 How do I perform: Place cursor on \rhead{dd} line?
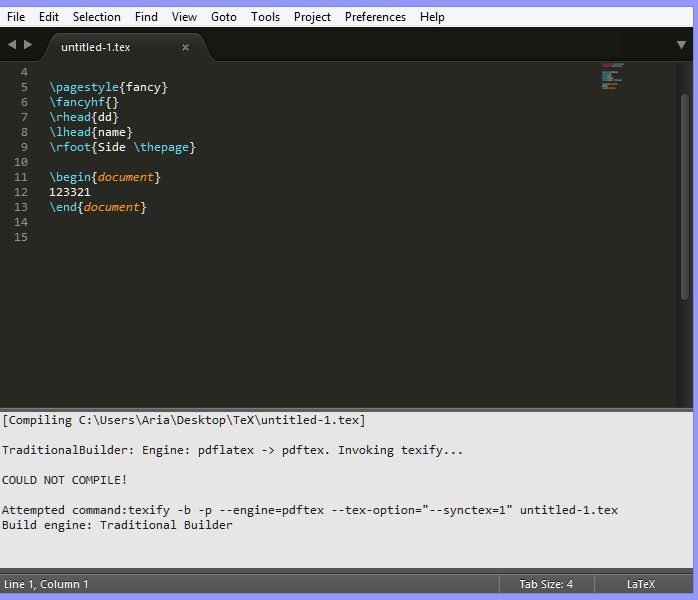(84, 117)
